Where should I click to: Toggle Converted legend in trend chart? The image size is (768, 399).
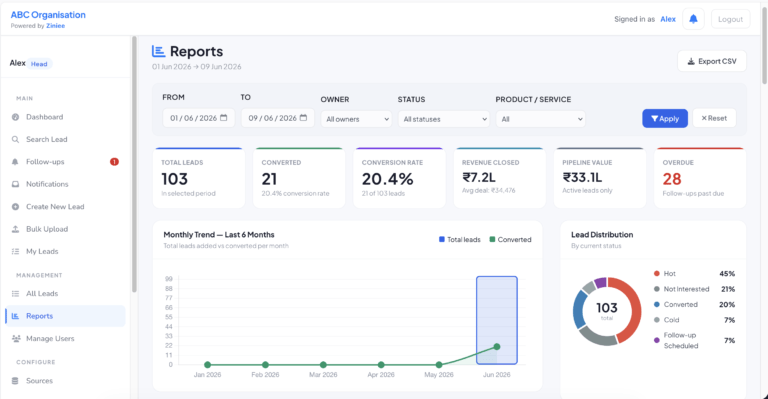[x=510, y=239]
